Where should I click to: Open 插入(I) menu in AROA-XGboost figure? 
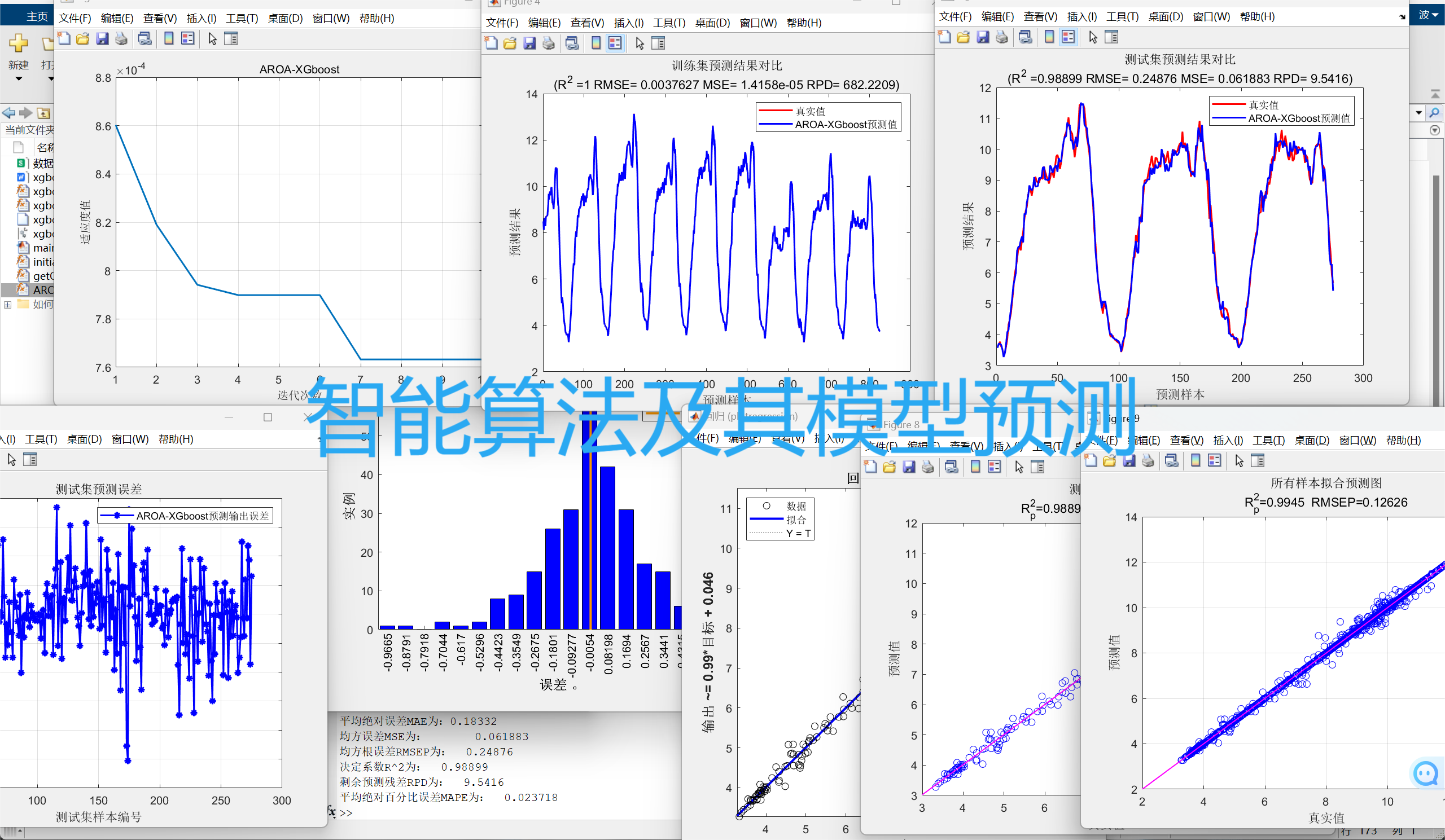pos(202,19)
